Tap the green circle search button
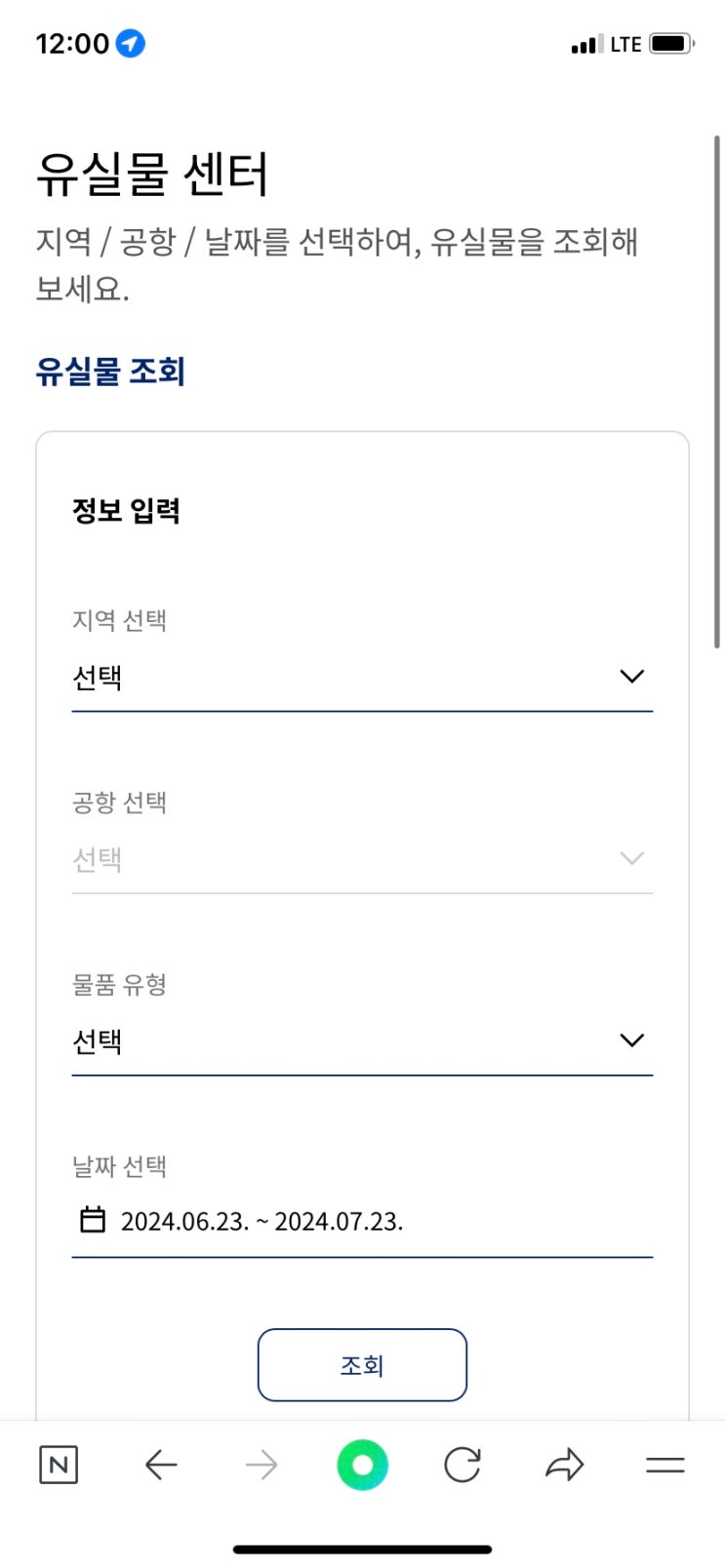Viewport: 725px width, 1568px height. [362, 1465]
